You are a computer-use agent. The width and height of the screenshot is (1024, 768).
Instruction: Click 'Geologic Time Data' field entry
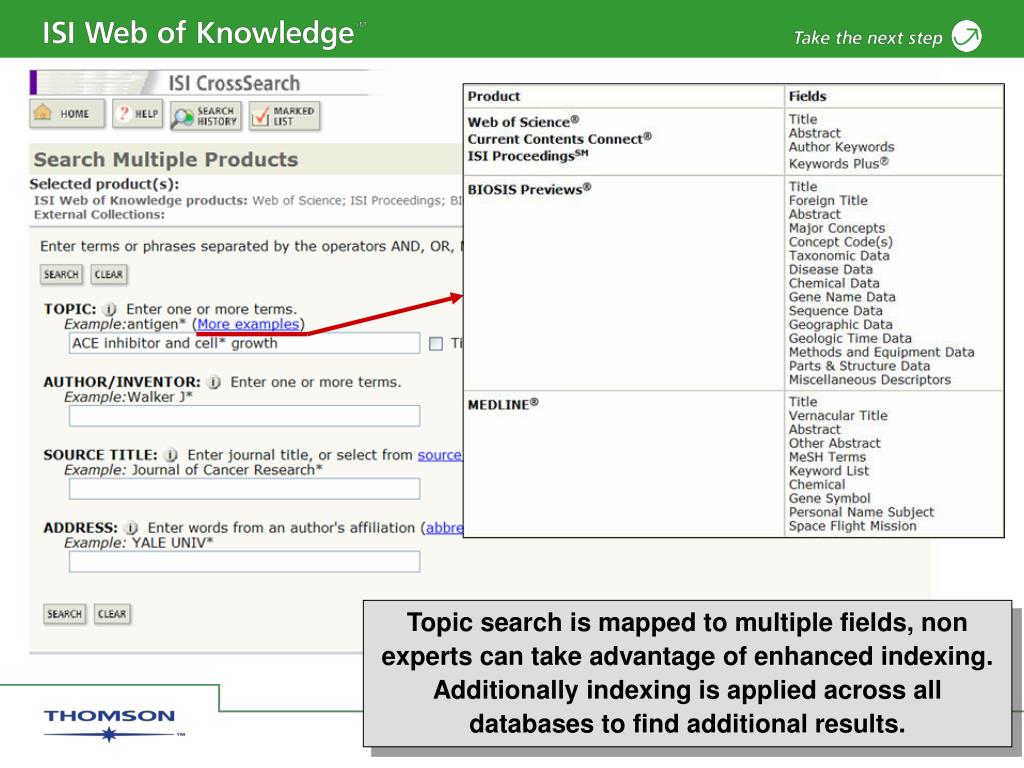click(x=850, y=338)
